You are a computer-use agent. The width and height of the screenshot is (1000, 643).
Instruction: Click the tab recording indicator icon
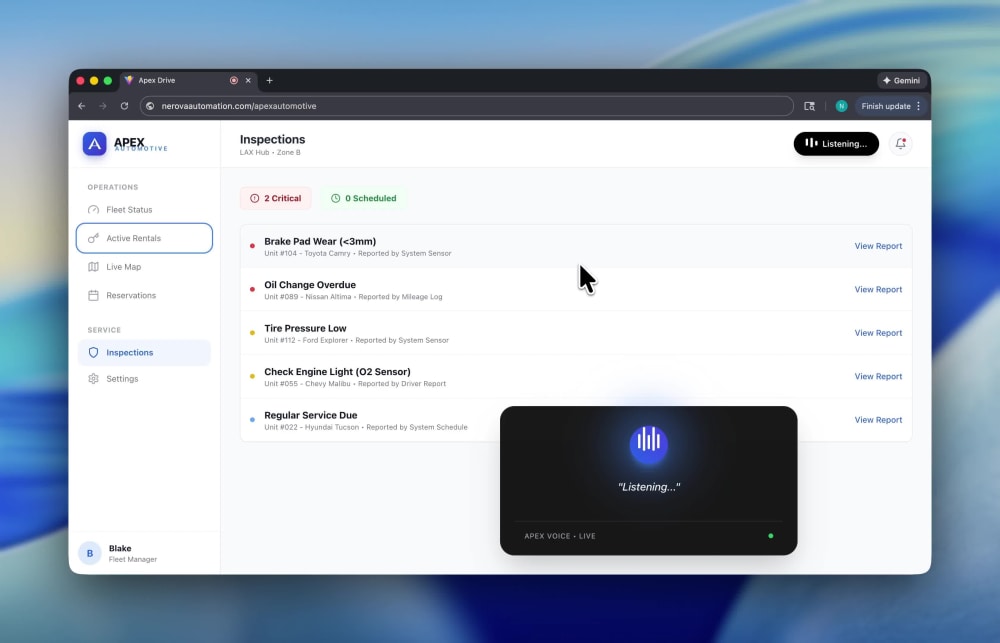pos(233,80)
